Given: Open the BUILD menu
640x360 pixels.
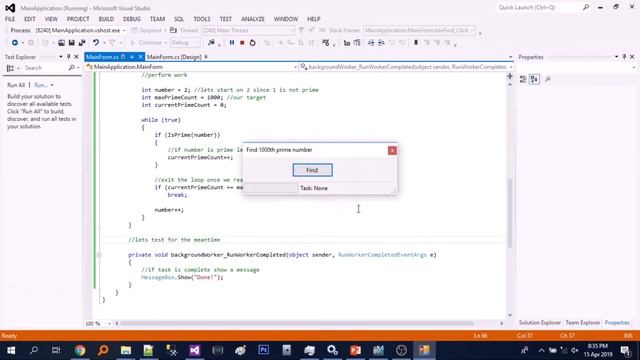Looking at the screenshot, I should tap(106, 19).
